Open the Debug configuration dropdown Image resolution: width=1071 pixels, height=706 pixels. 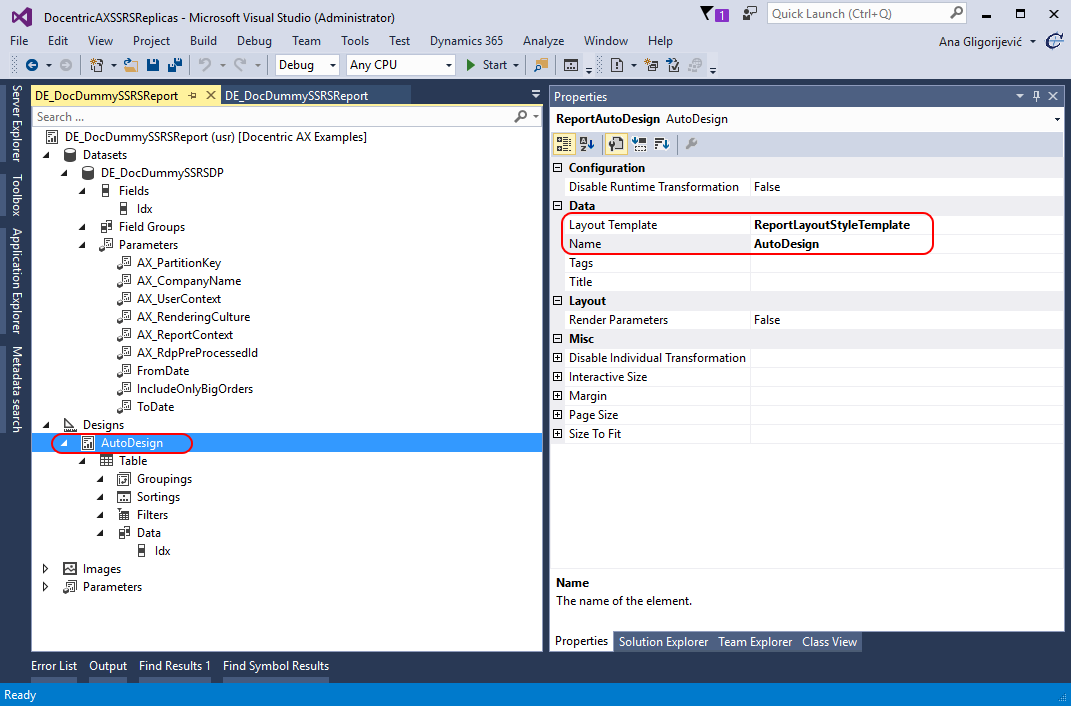333,66
